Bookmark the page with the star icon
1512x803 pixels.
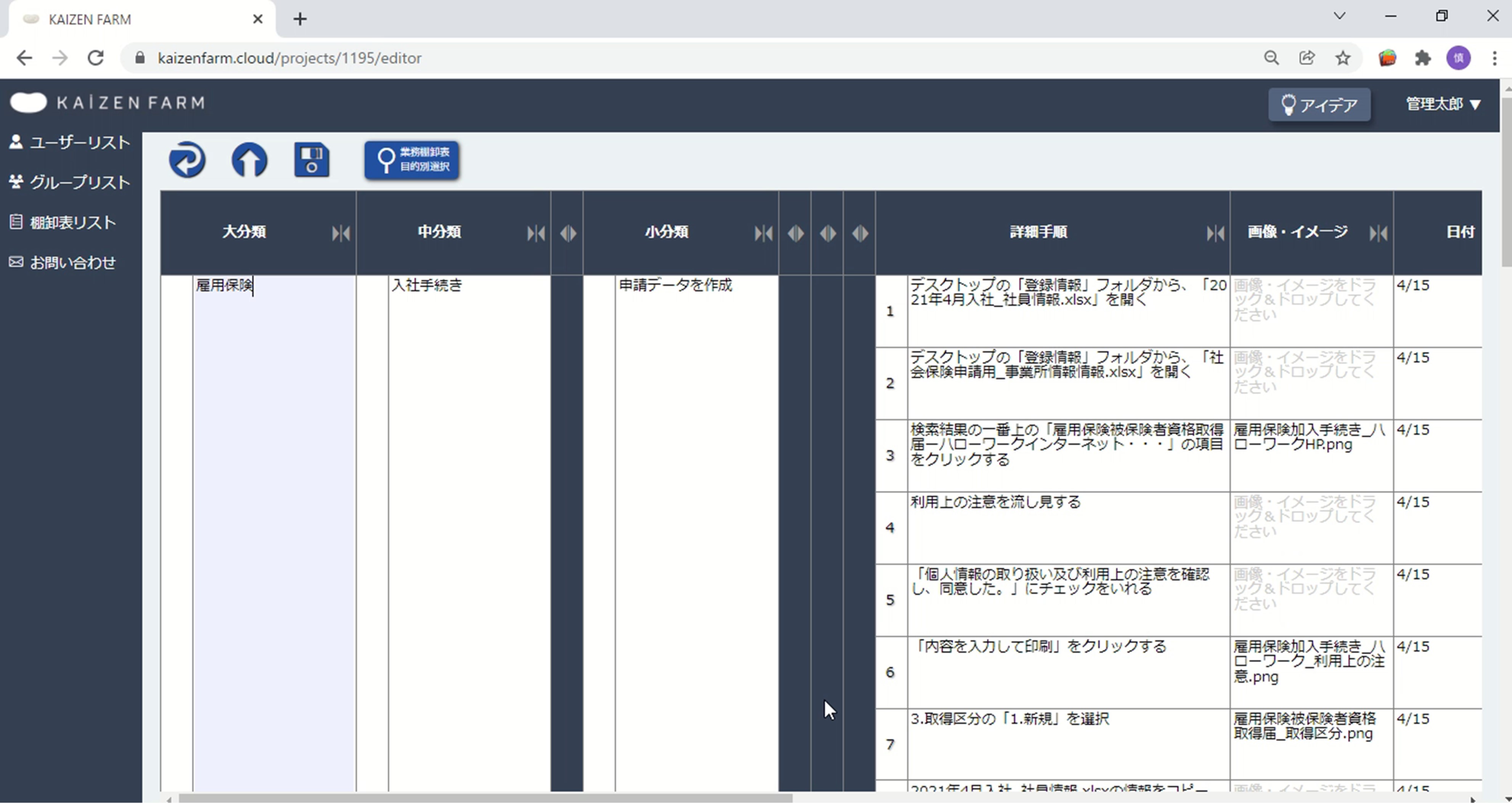[1343, 58]
